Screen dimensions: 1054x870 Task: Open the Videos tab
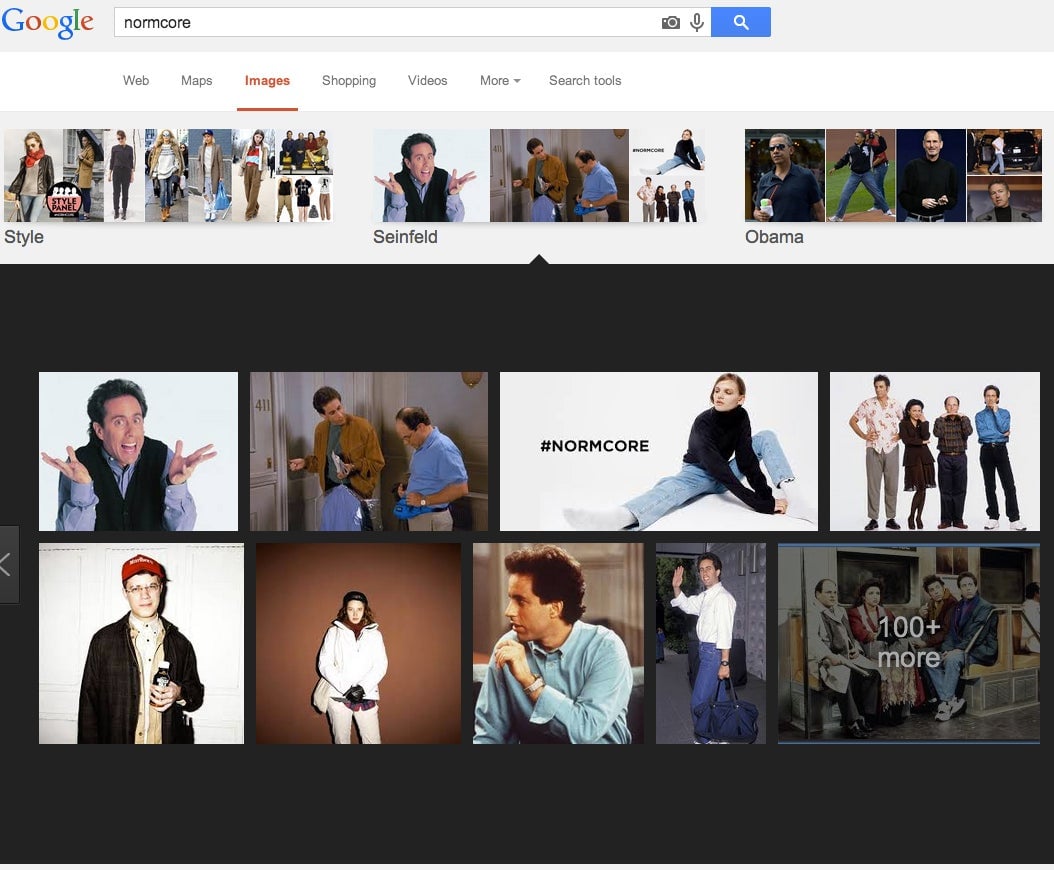pyautogui.click(x=428, y=81)
